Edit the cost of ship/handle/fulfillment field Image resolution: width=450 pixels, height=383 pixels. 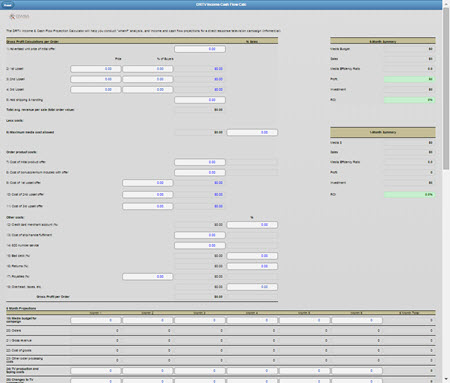pyautogui.click(x=200, y=235)
